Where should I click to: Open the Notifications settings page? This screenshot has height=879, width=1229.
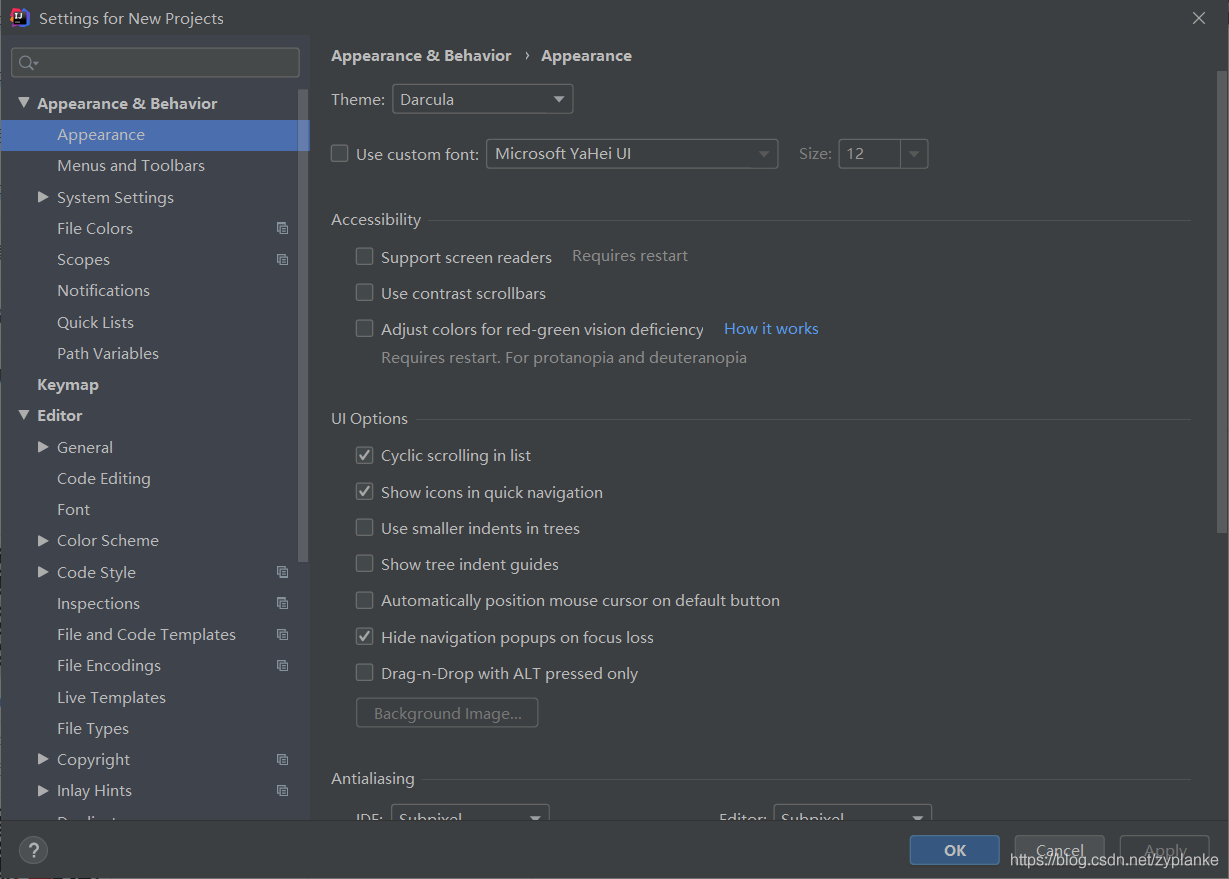click(x=103, y=290)
